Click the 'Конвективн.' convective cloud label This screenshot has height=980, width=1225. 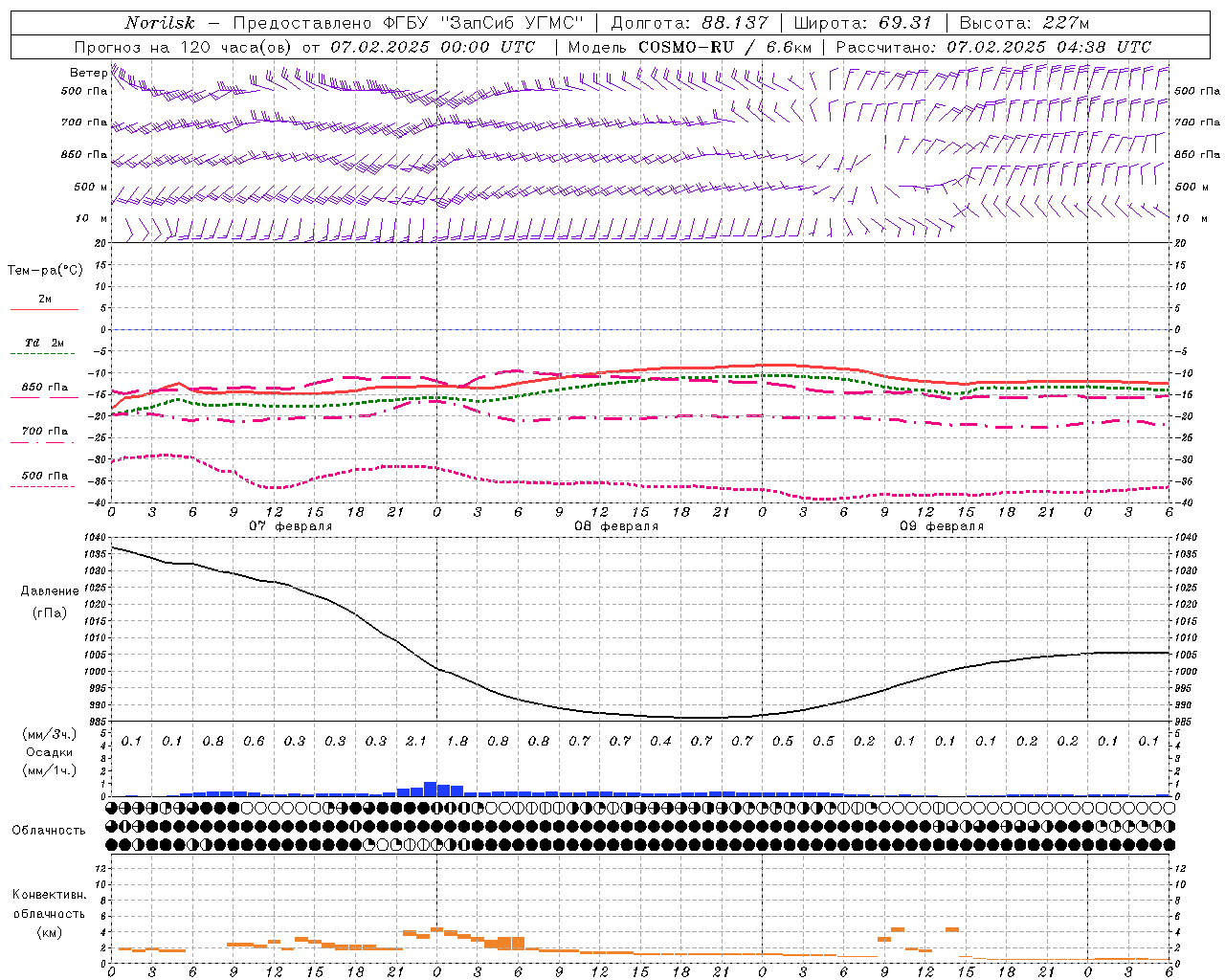49,895
